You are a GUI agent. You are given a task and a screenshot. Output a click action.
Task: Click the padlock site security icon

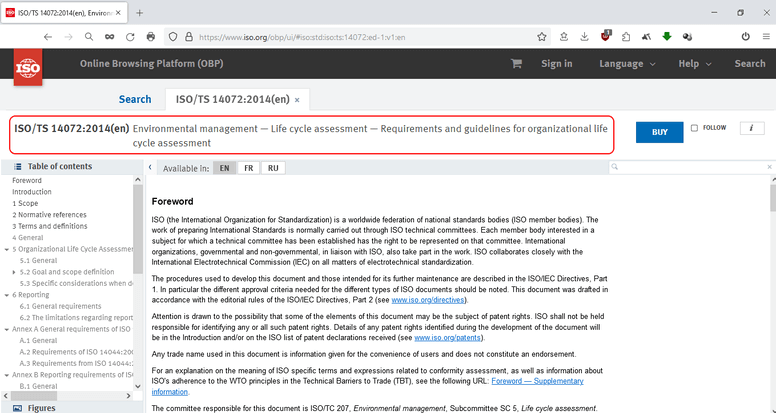pyautogui.click(x=189, y=37)
